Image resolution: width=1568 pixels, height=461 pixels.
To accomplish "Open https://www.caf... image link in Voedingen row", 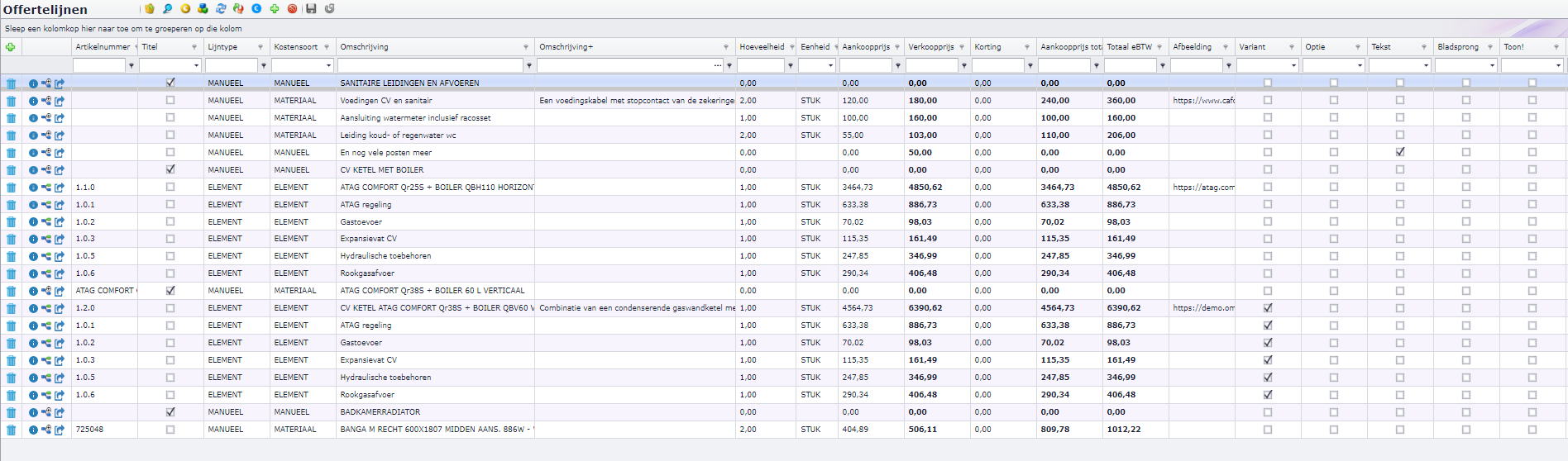I will [1203, 101].
